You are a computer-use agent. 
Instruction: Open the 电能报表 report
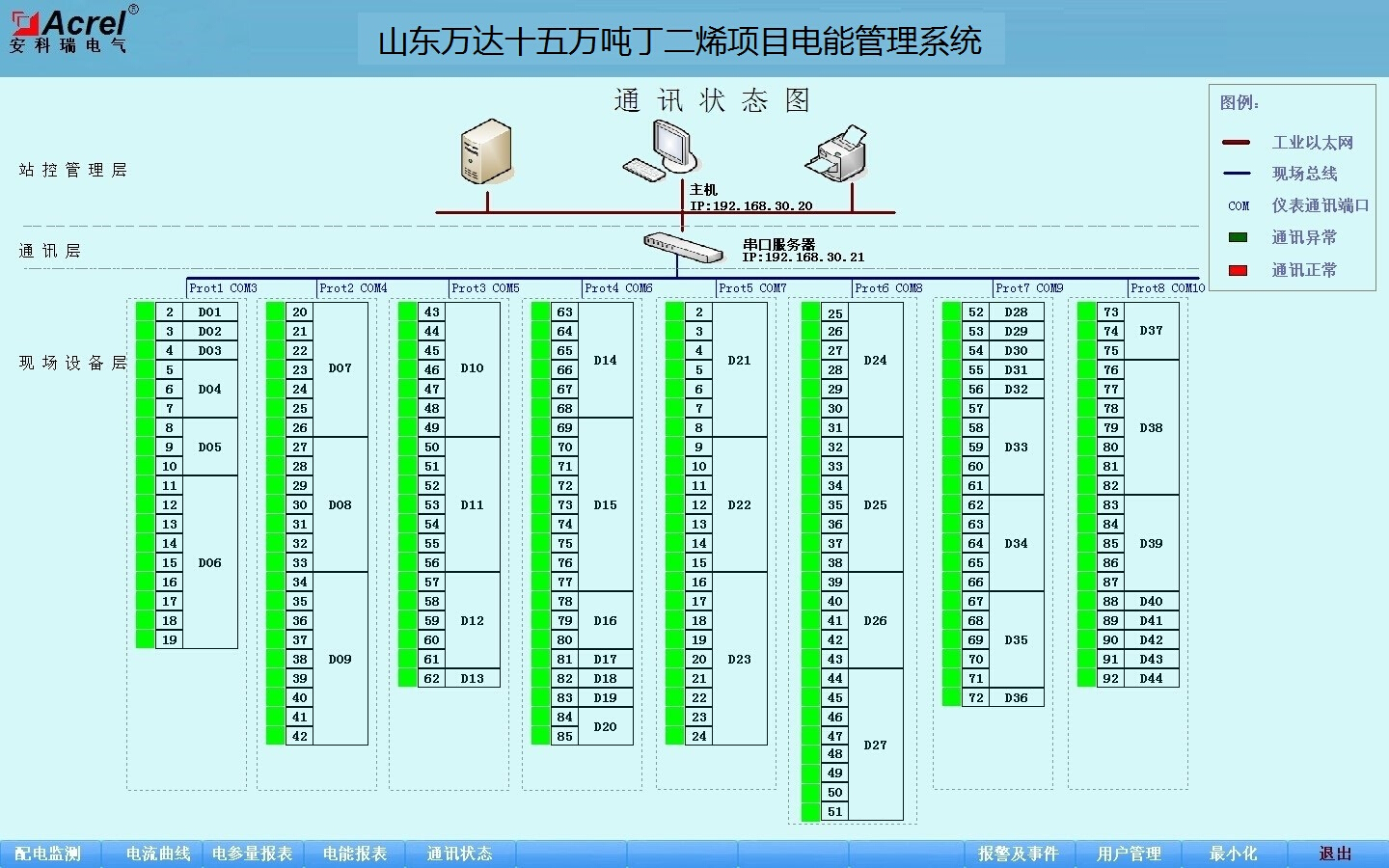(355, 854)
